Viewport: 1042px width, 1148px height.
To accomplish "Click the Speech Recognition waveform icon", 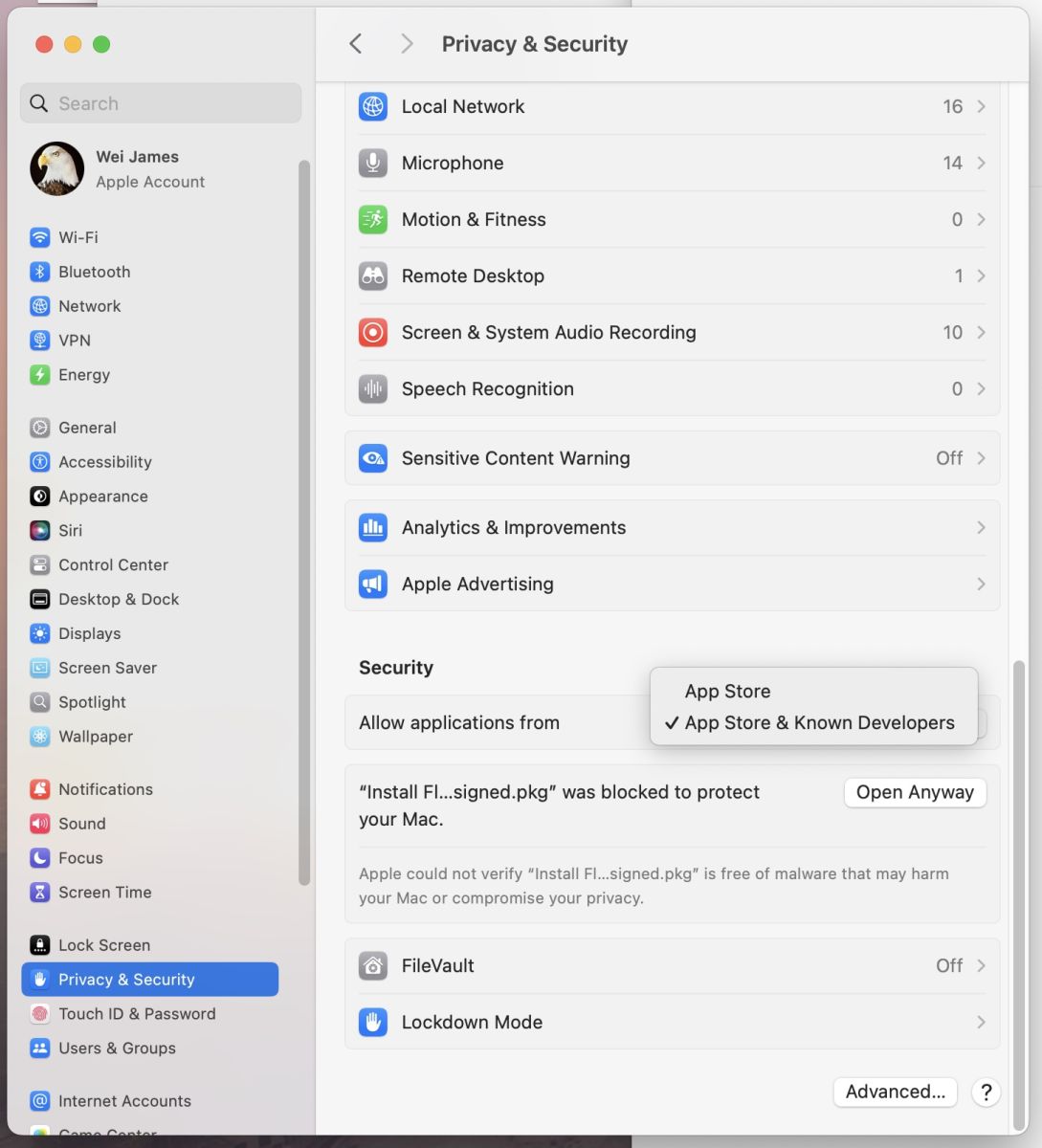I will (x=373, y=388).
